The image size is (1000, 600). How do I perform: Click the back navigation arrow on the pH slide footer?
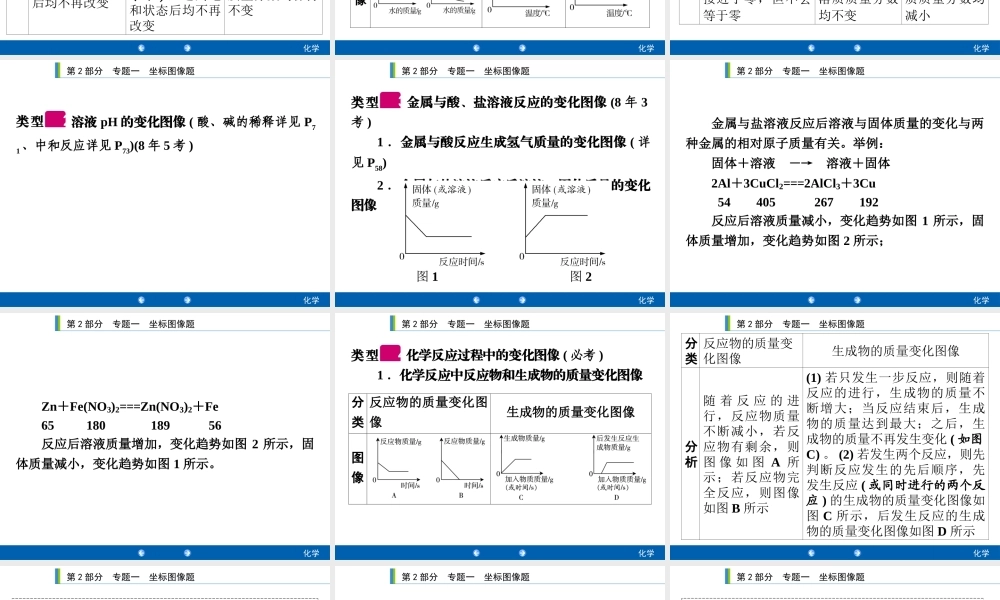pos(141,299)
